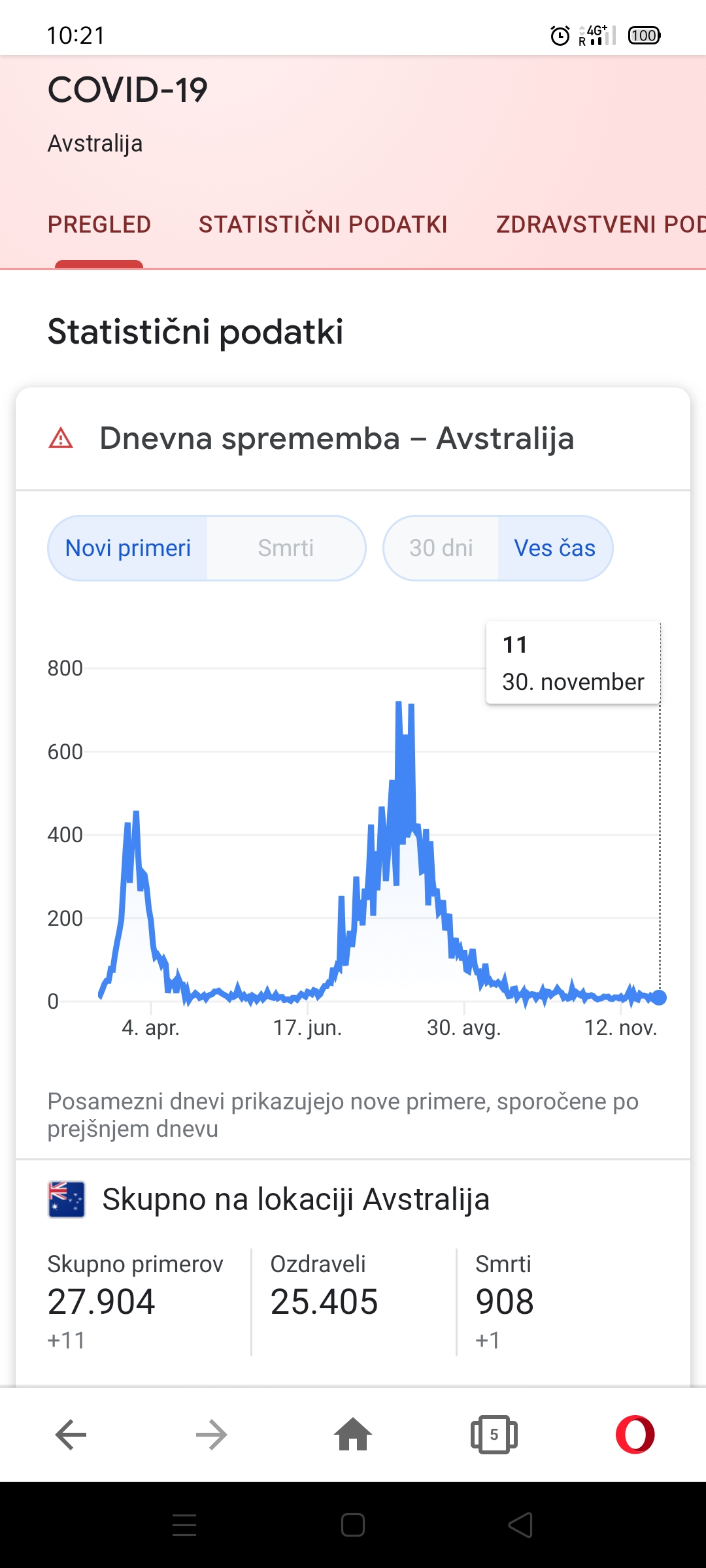The height and width of the screenshot is (1568, 706).
Task: Open the browser home page
Action: click(353, 1435)
